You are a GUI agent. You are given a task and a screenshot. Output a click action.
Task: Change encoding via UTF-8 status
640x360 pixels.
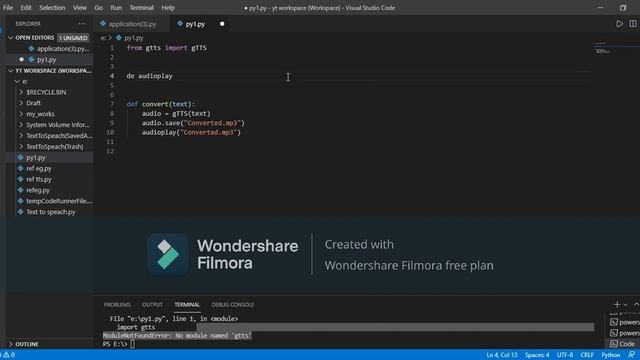(x=565, y=355)
